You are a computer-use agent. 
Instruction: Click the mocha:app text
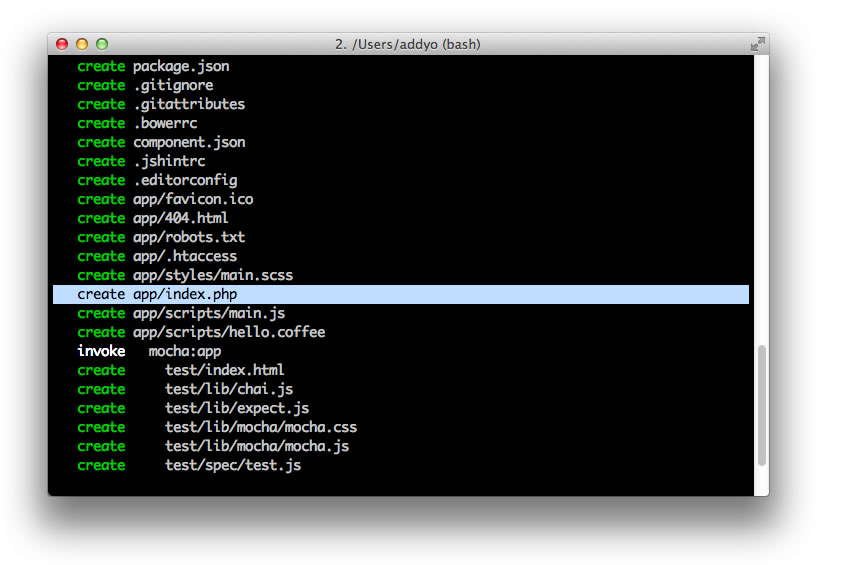(x=185, y=351)
